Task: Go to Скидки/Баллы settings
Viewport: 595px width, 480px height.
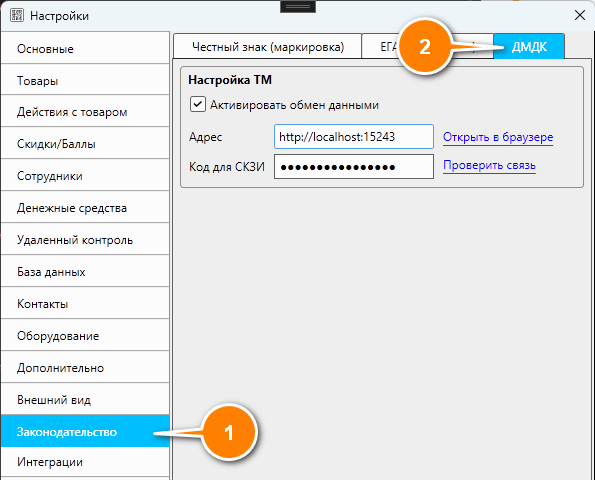Action: point(85,144)
